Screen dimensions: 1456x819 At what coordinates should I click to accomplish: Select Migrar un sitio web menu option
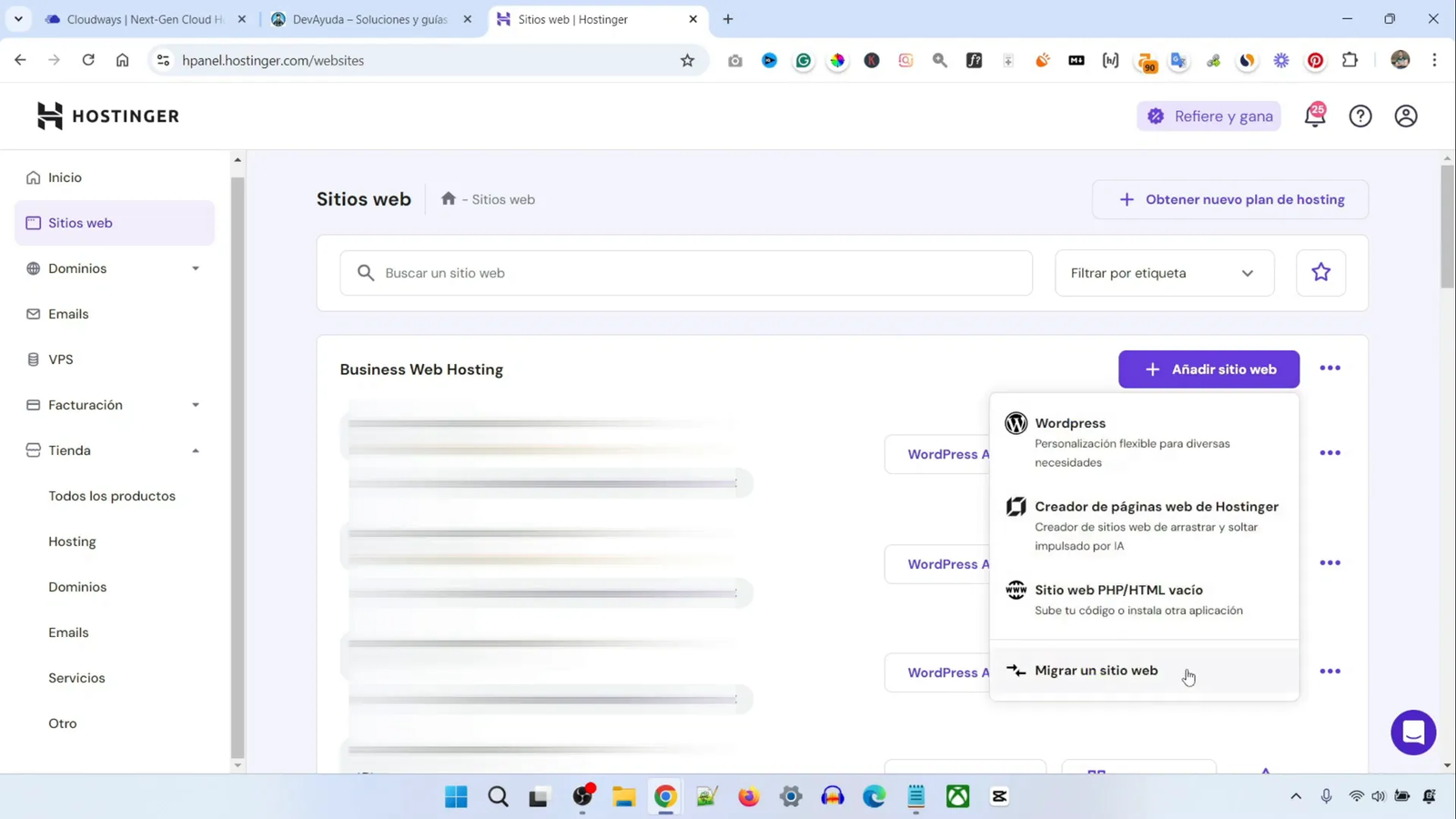pyautogui.click(x=1096, y=671)
